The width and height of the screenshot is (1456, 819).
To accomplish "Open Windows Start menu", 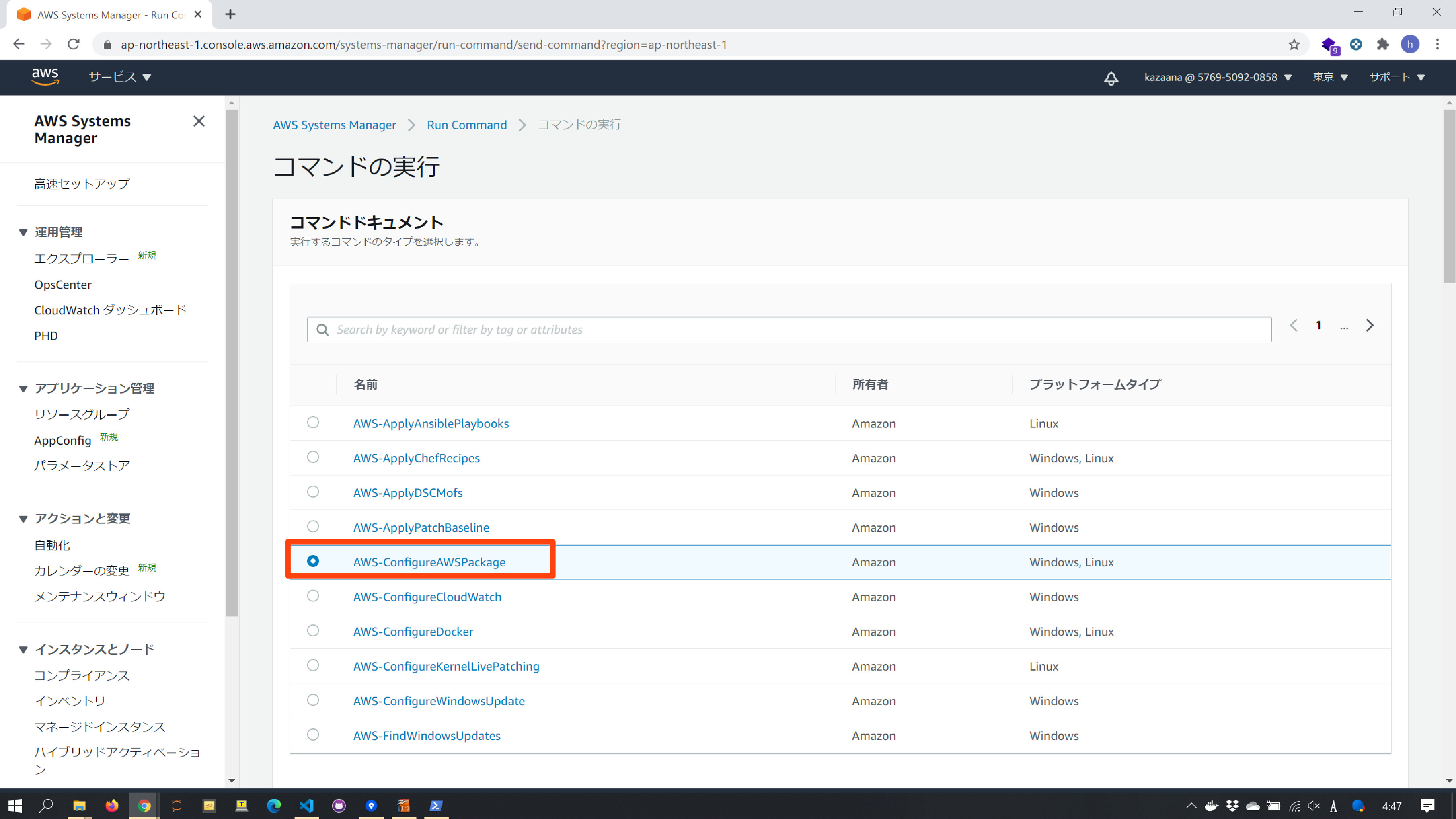I will coord(15,805).
